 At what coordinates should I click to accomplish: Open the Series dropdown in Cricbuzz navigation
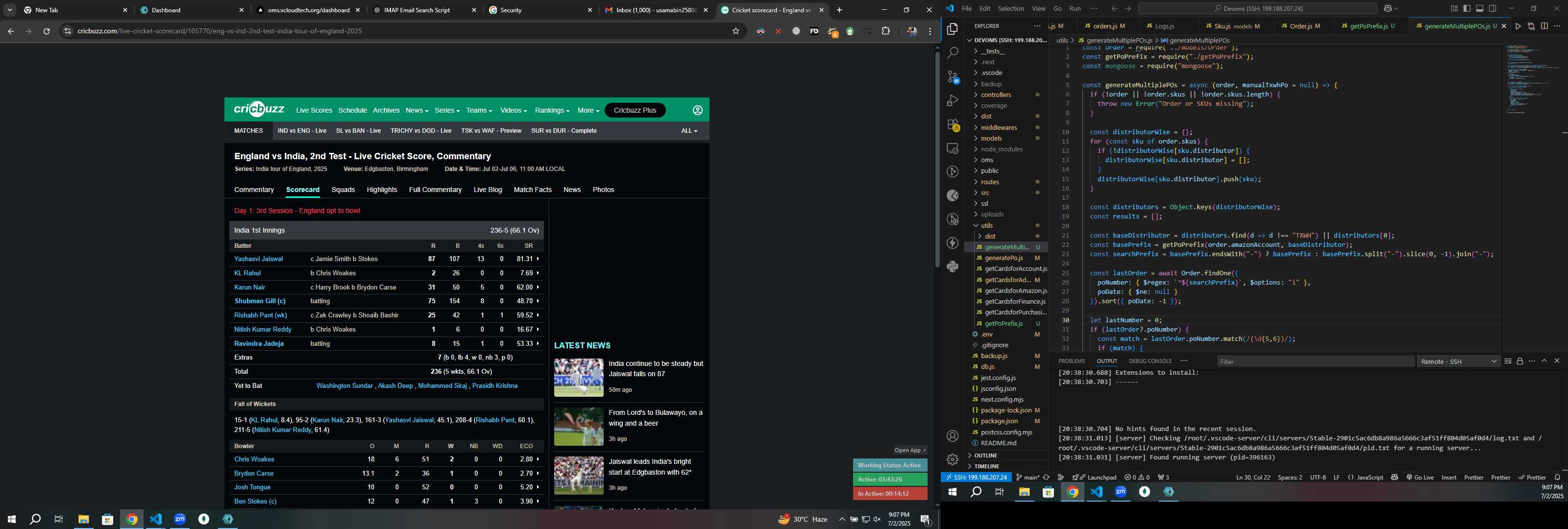pyautogui.click(x=447, y=110)
